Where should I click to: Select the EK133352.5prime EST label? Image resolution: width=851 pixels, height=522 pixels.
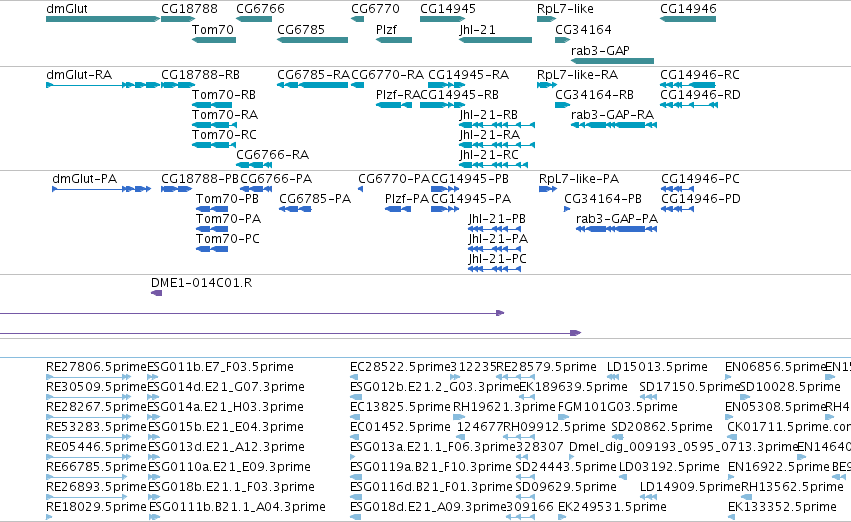click(782, 507)
